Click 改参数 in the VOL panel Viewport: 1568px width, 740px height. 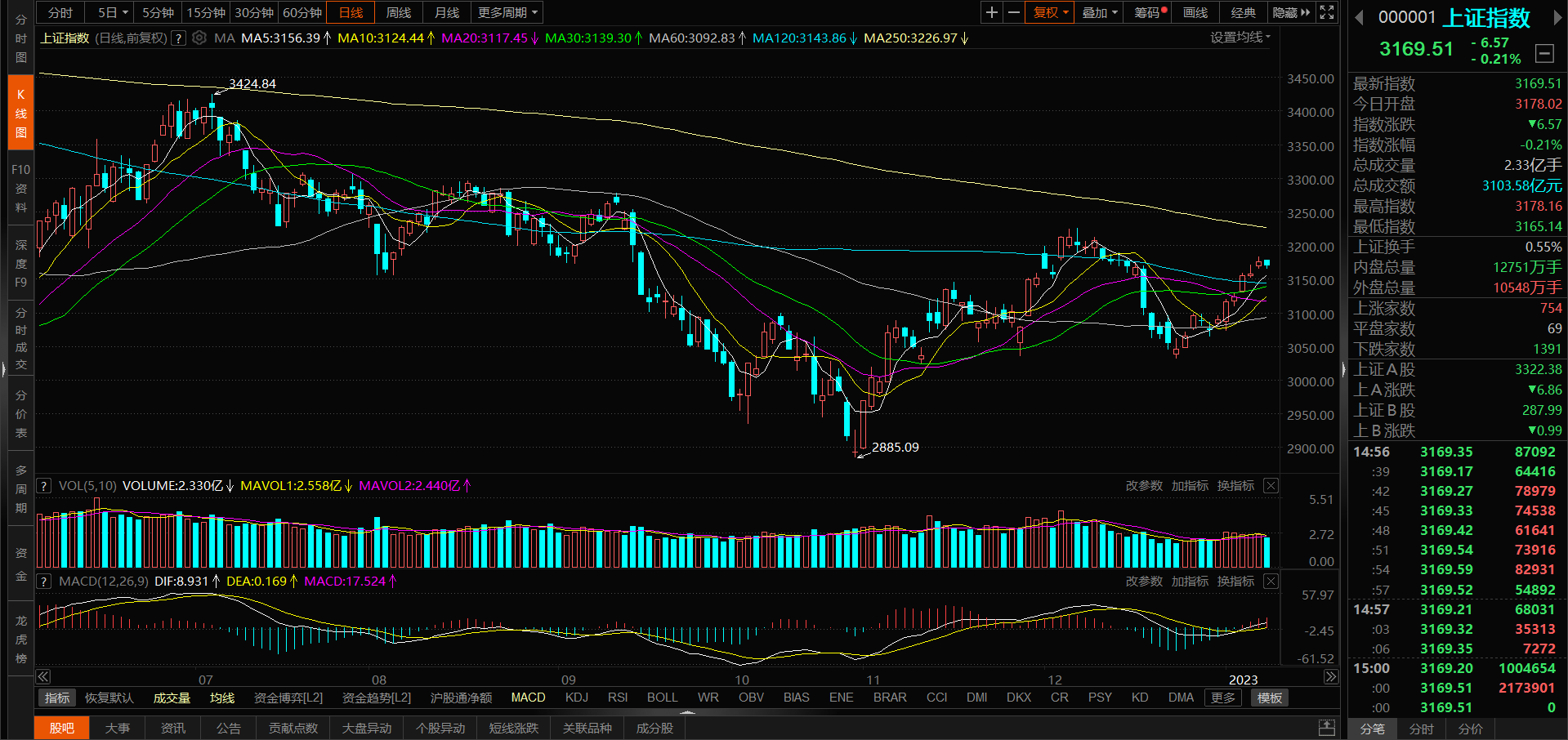coord(1143,485)
